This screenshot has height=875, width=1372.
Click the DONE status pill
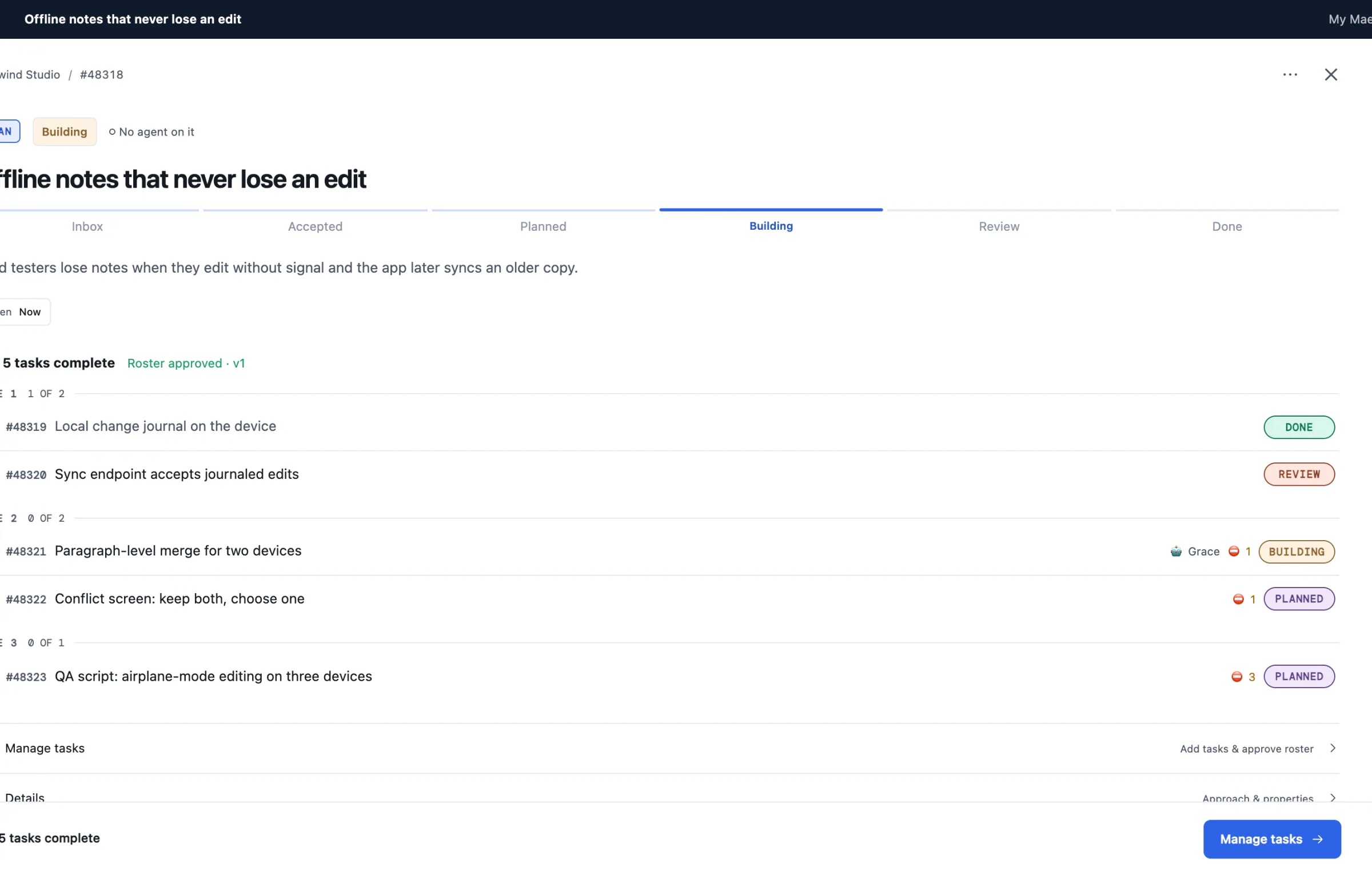pyautogui.click(x=1299, y=427)
